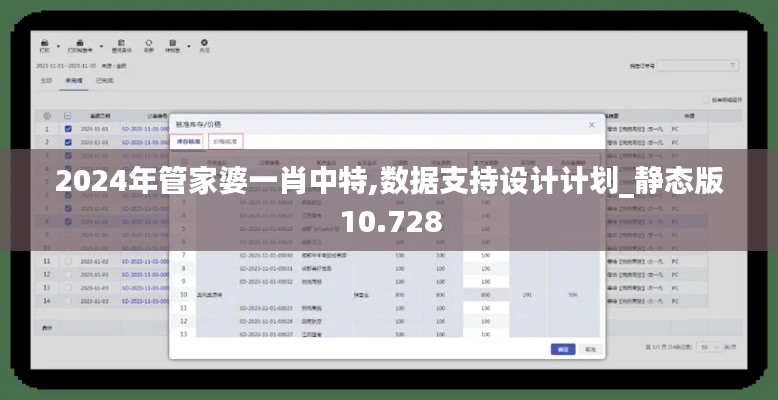
Task: Uncheck the checkbox in row 2
Action: pyautogui.click(x=68, y=142)
